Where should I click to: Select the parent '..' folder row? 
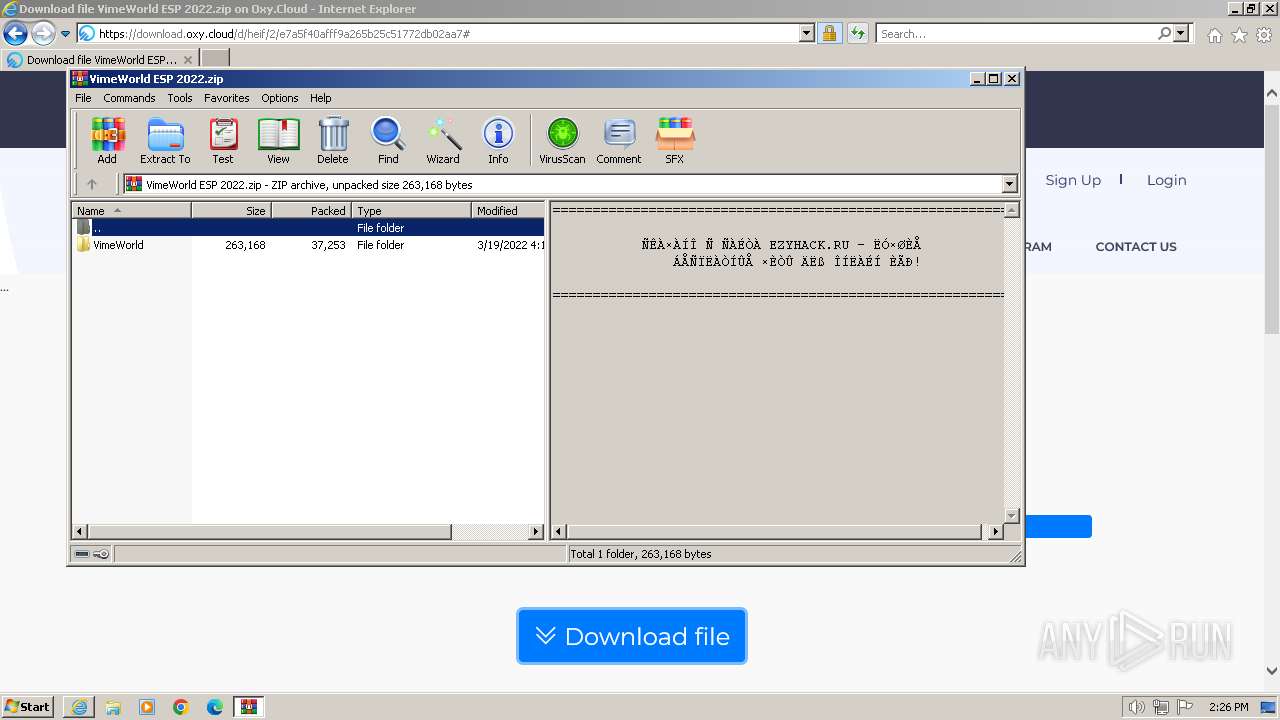309,228
